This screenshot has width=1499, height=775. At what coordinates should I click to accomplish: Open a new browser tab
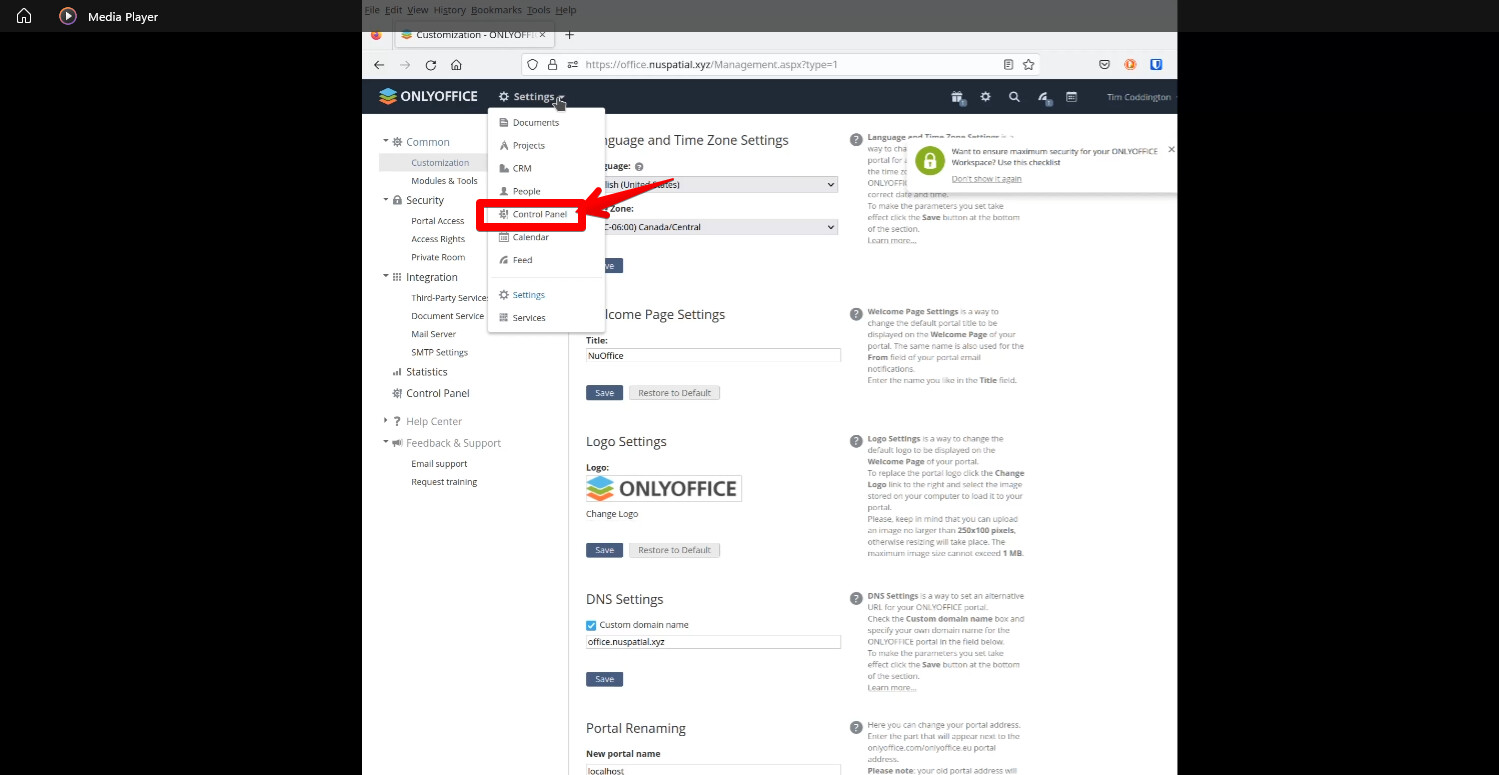569,34
